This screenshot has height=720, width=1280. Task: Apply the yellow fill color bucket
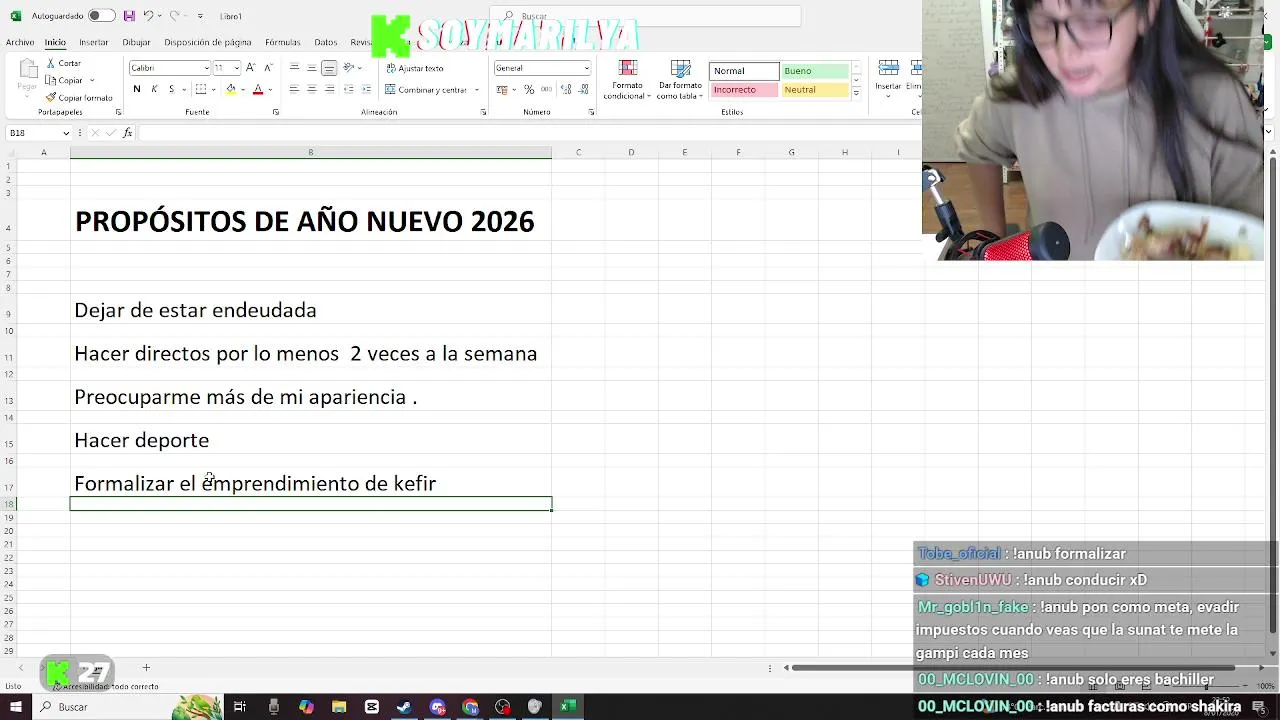[x=231, y=89]
